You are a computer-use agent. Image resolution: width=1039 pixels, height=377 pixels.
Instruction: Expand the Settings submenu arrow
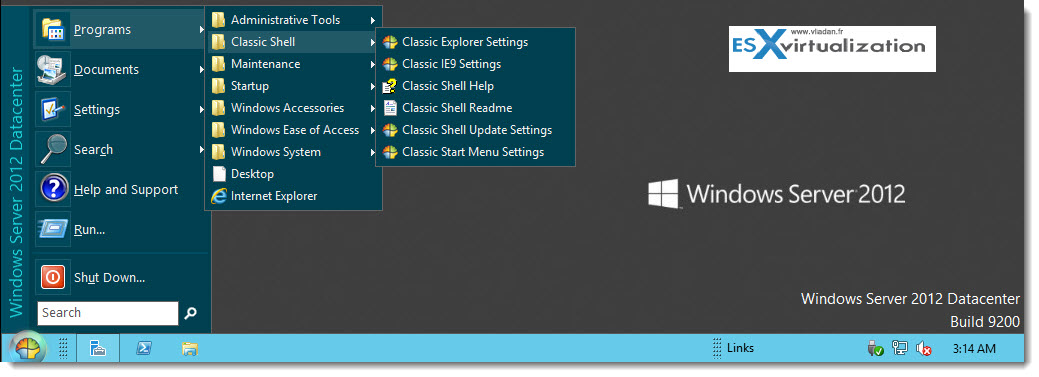[x=201, y=109]
